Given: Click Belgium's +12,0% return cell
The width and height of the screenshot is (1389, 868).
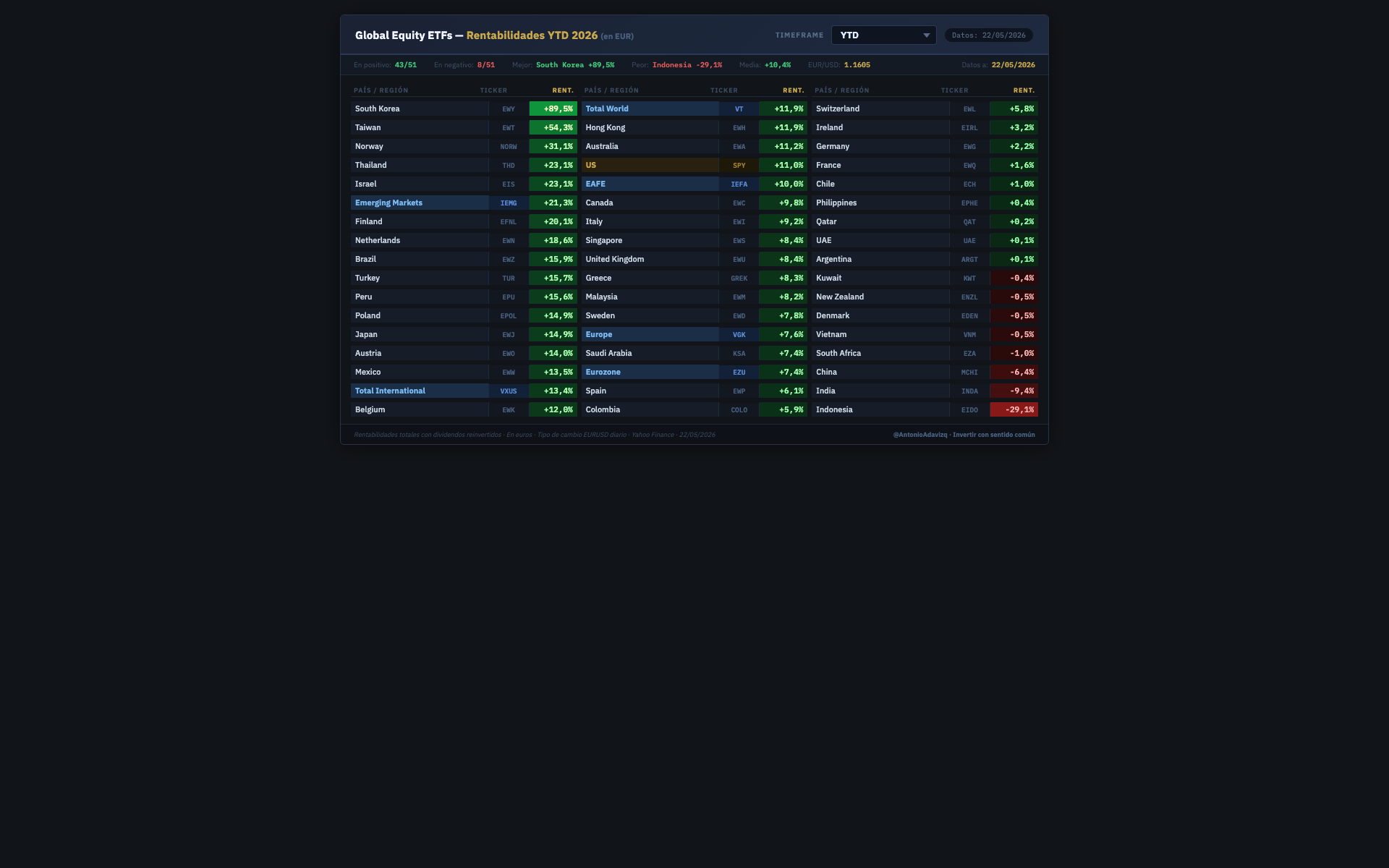Looking at the screenshot, I should point(553,409).
